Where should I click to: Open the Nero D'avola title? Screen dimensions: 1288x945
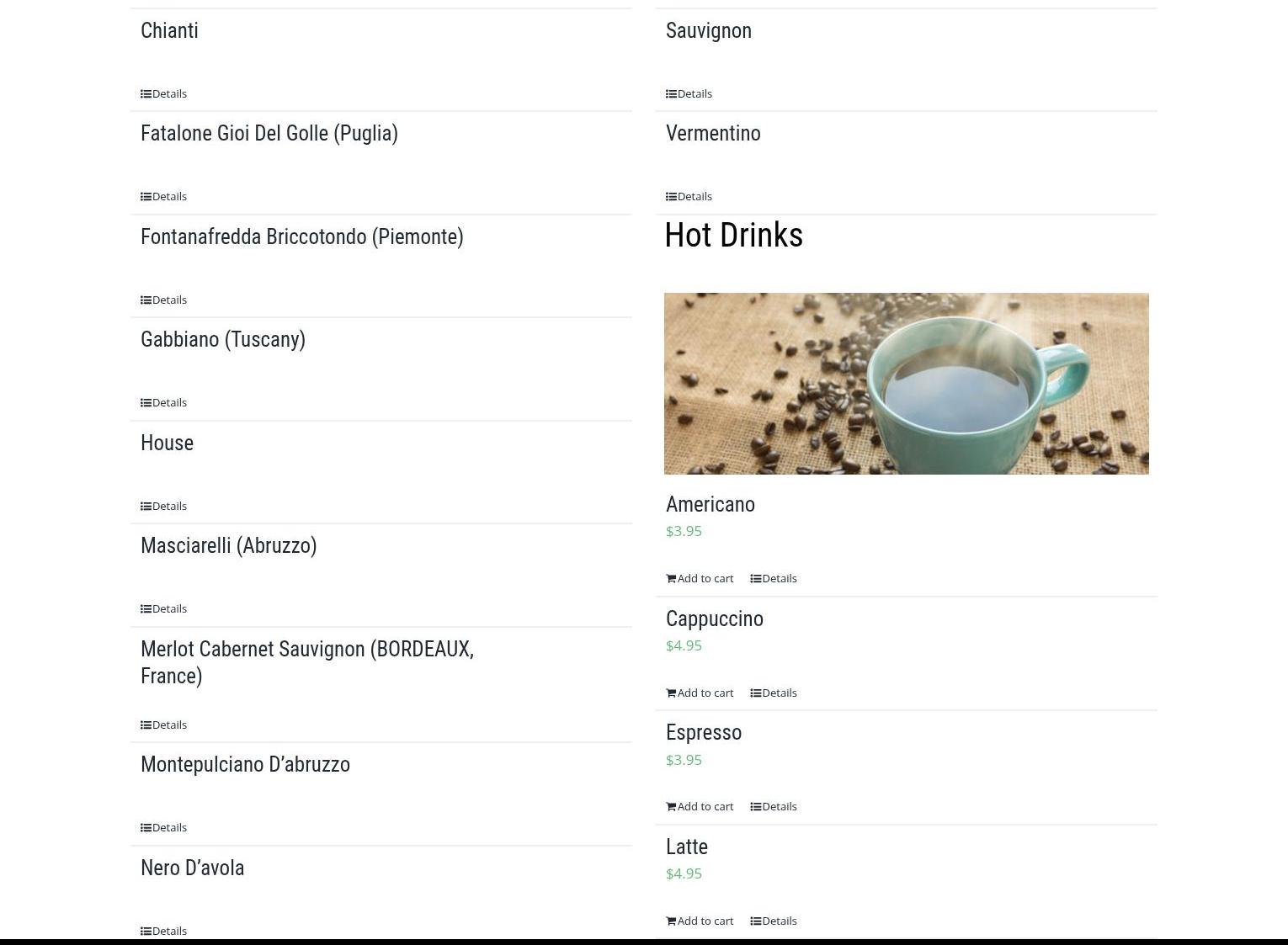pyautogui.click(x=193, y=868)
